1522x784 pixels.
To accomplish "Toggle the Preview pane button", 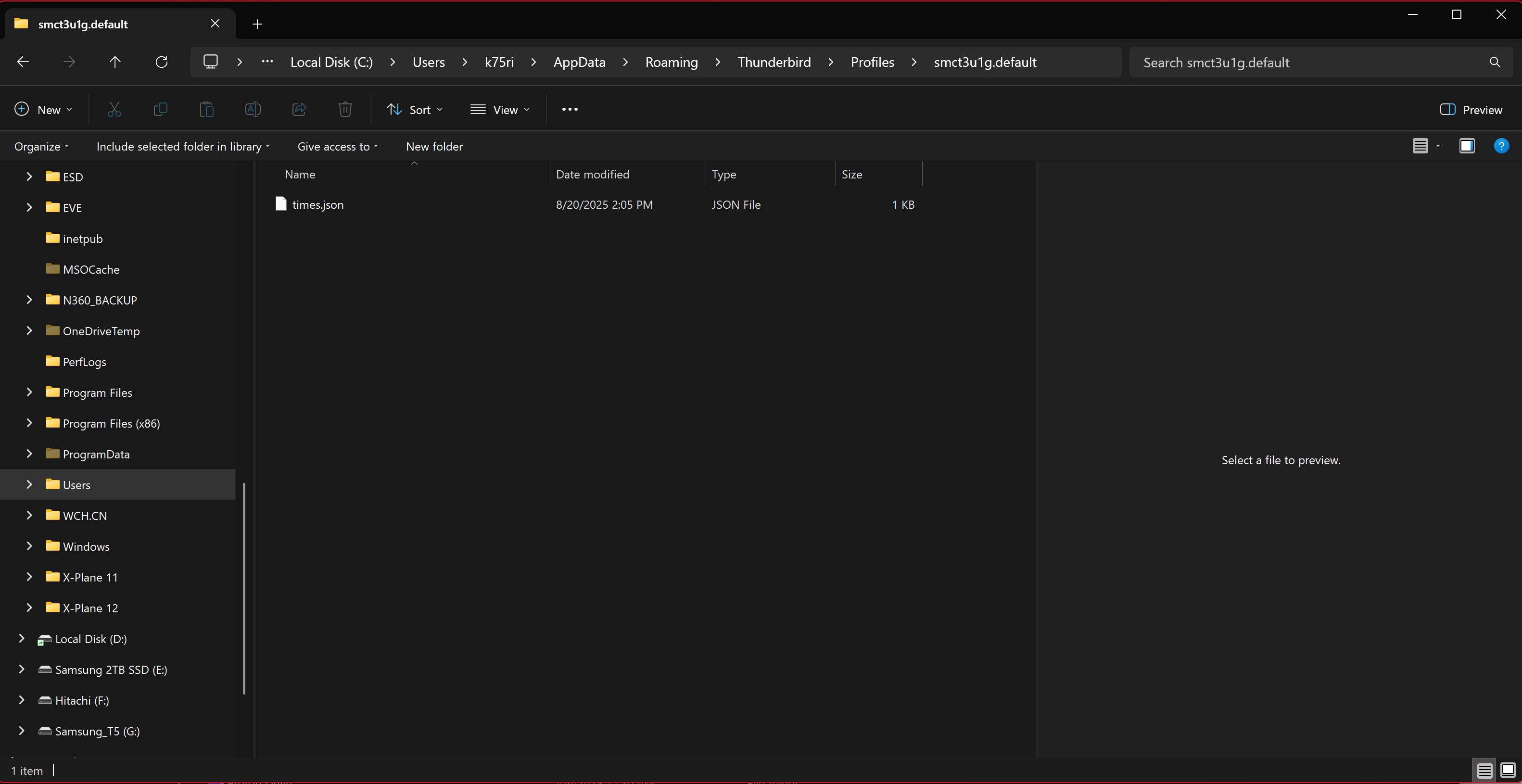I will coord(1471,110).
